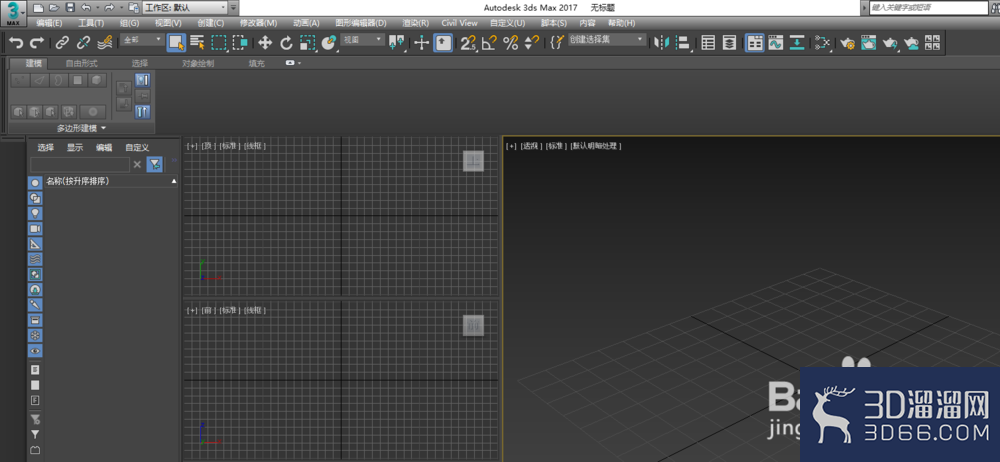Screen dimensions: 1000x462
Task: Click the Redo arrow in main toolbar
Action: pos(37,43)
